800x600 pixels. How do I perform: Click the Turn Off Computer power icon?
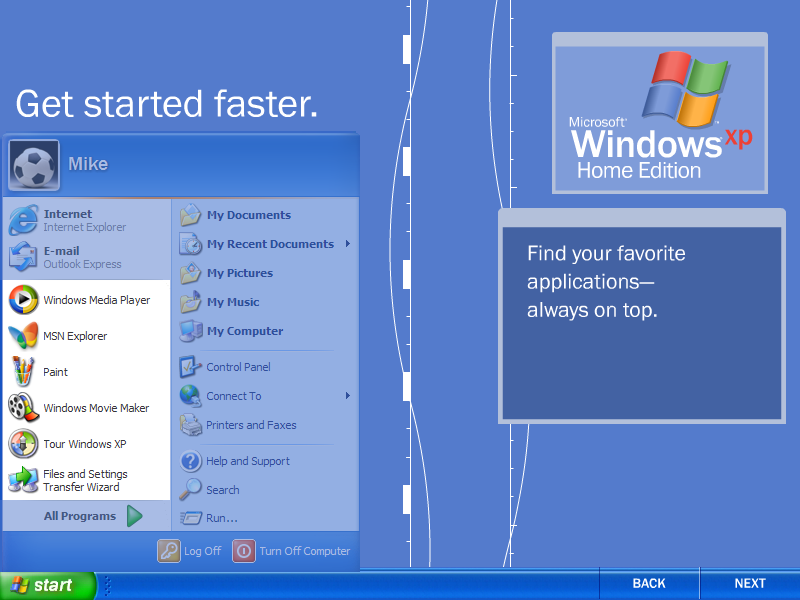[x=244, y=551]
